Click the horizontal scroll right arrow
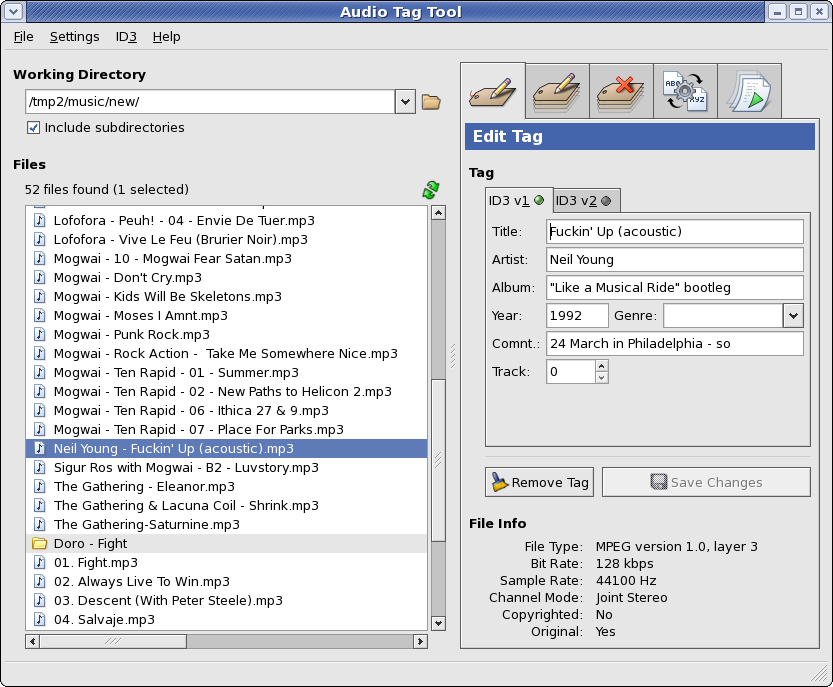 420,641
